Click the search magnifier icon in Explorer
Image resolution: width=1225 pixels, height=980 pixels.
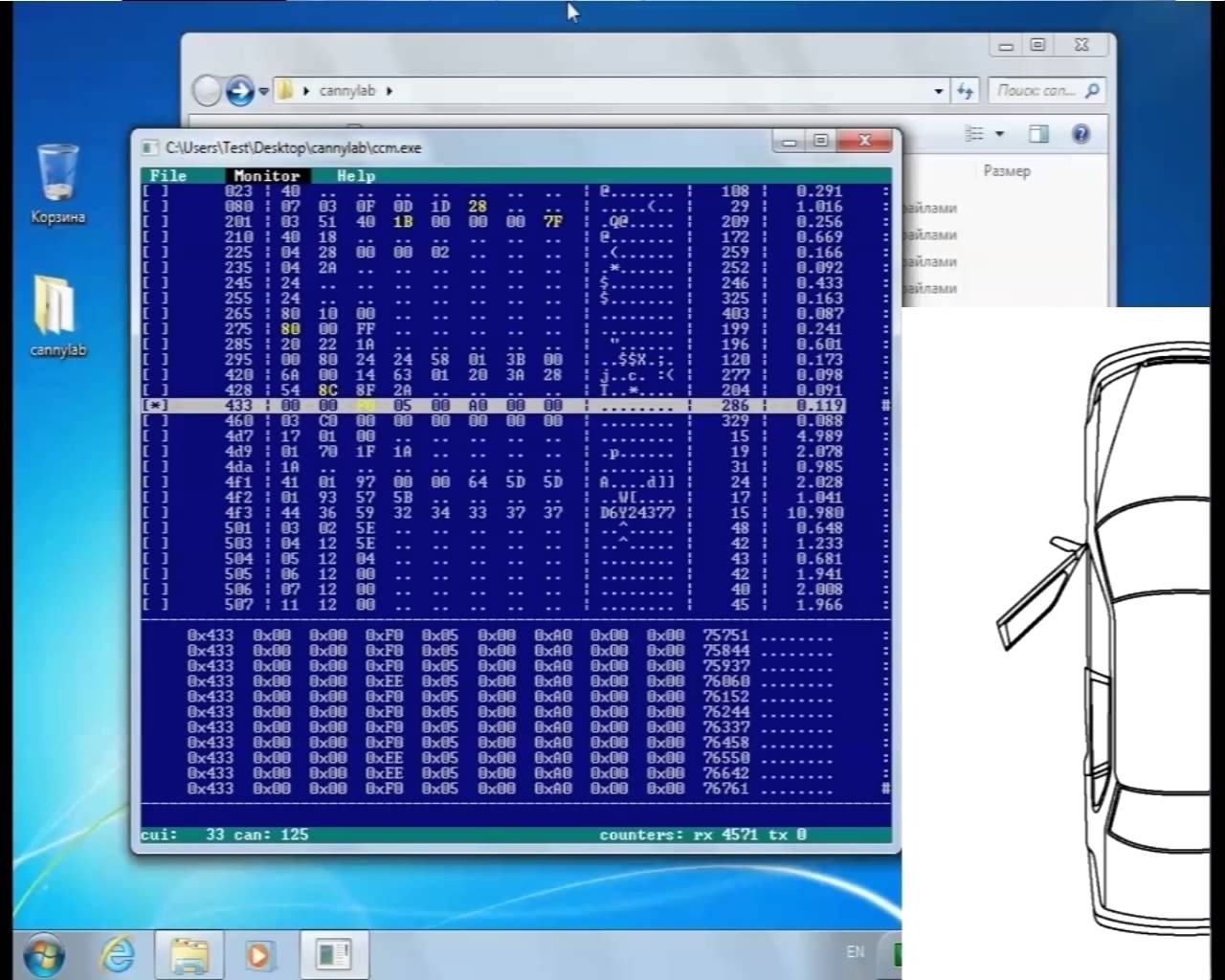pos(1092,90)
